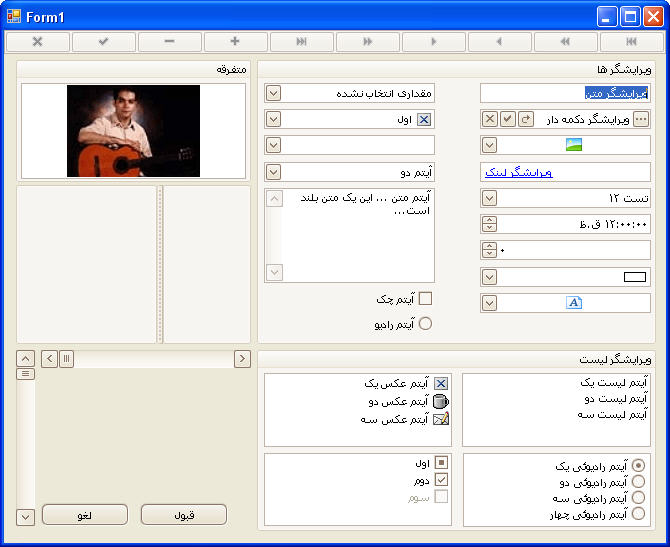Click the guitarist photo thumbnail

tap(133, 130)
